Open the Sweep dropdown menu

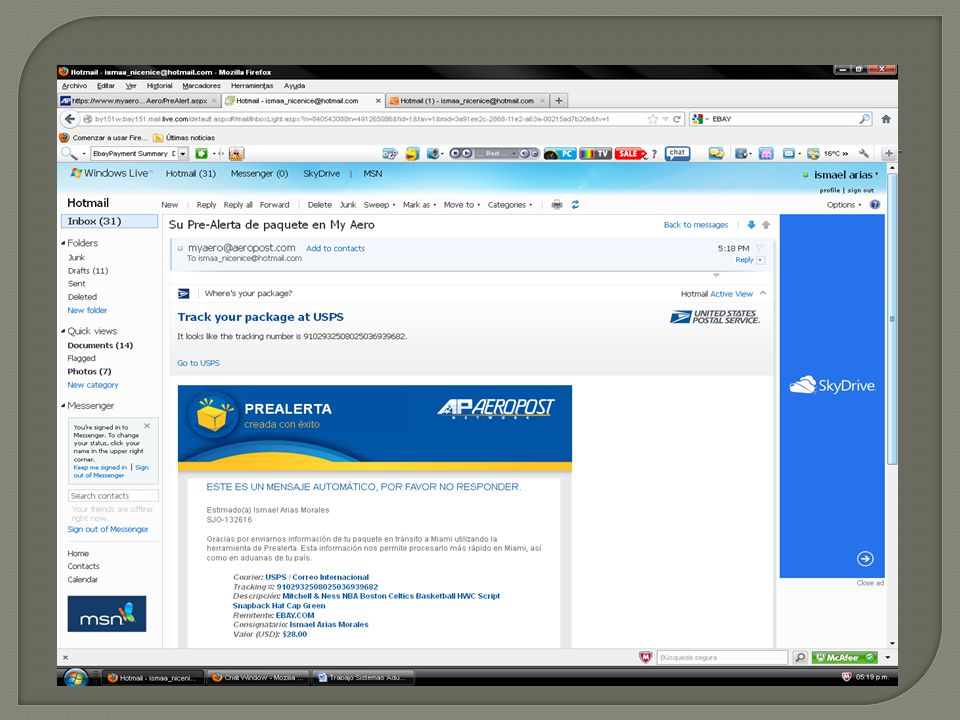click(380, 204)
